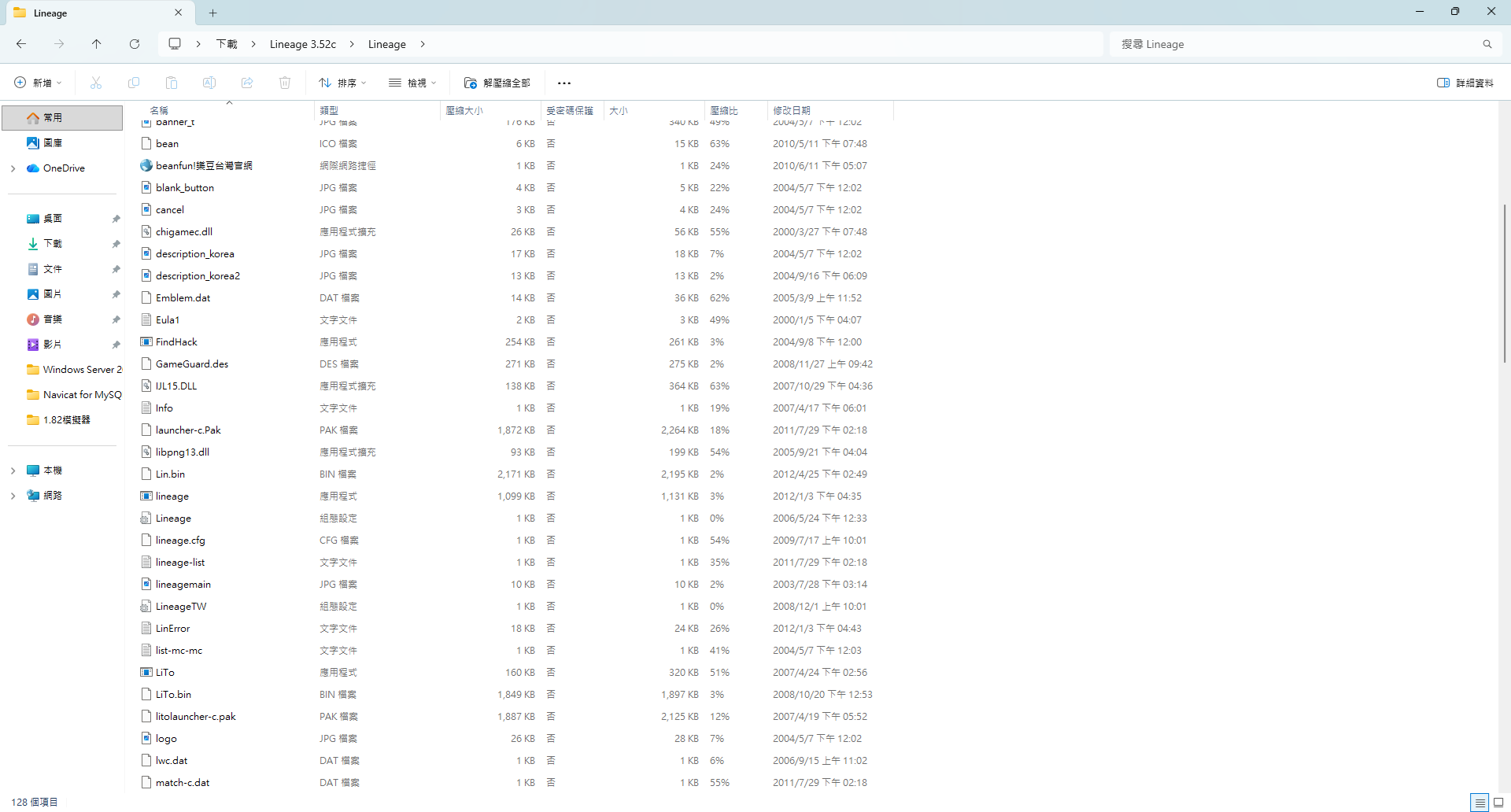Image resolution: width=1511 pixels, height=812 pixels.
Task: Select the file description_korea2
Action: click(x=198, y=275)
